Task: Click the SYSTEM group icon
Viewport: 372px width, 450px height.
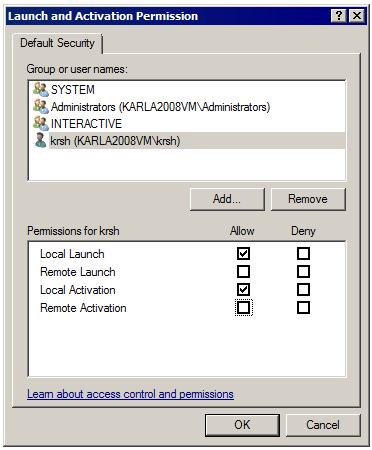Action: 41,89
